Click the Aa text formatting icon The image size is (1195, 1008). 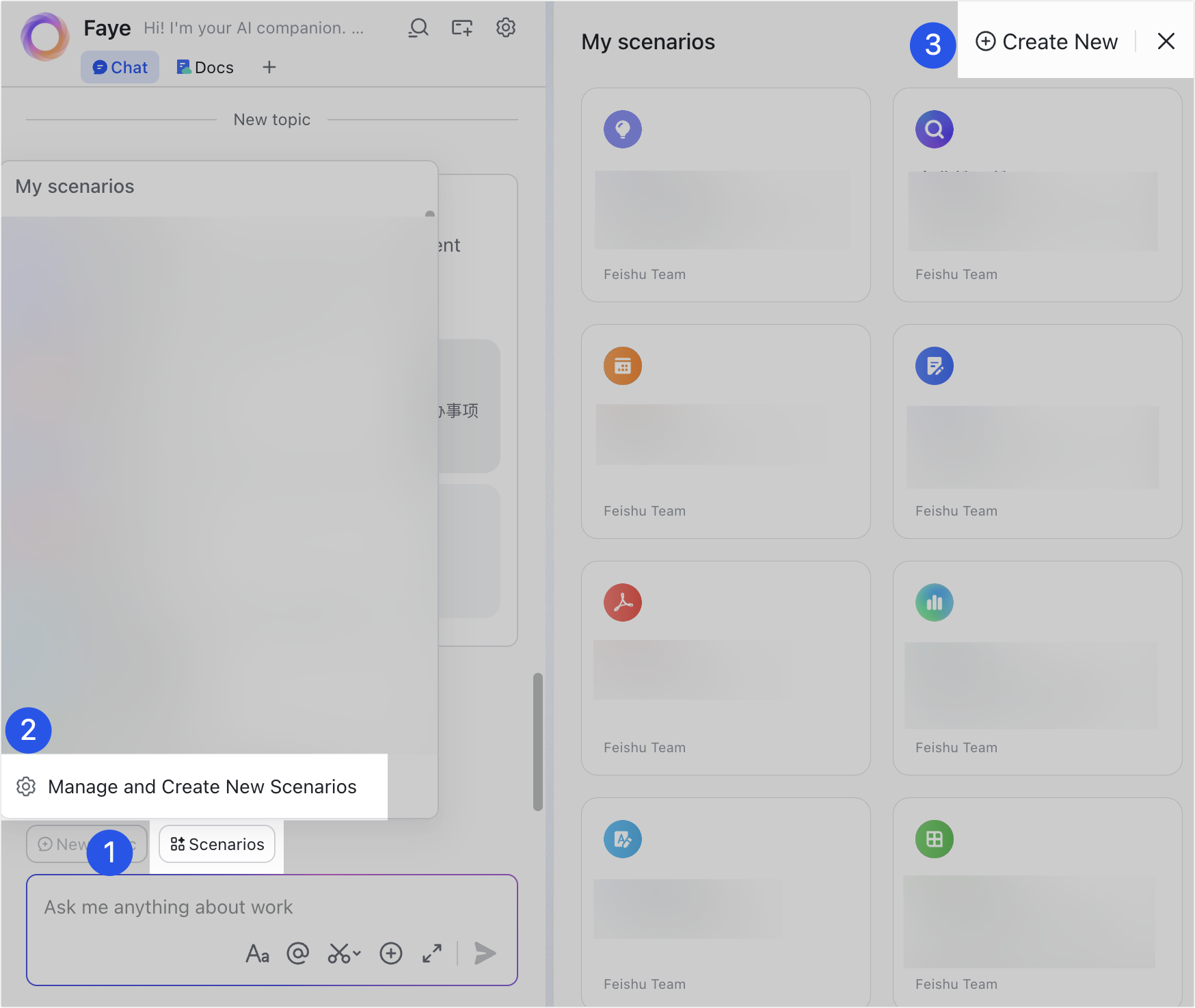(257, 953)
